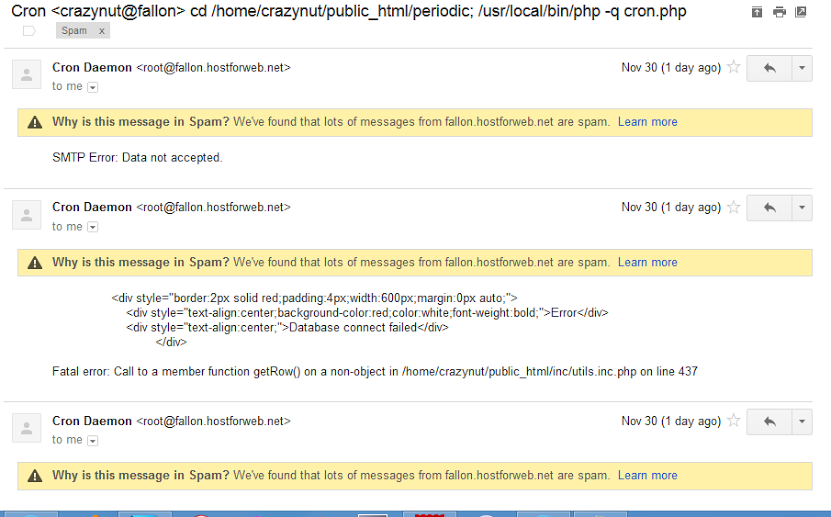This screenshot has height=517, width=831.
Task: Open more options dropdown for the third message
Action: tap(802, 422)
